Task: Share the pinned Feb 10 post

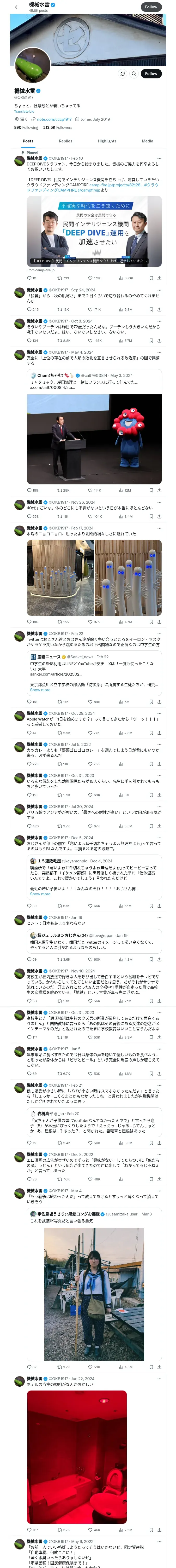Action: [159, 278]
